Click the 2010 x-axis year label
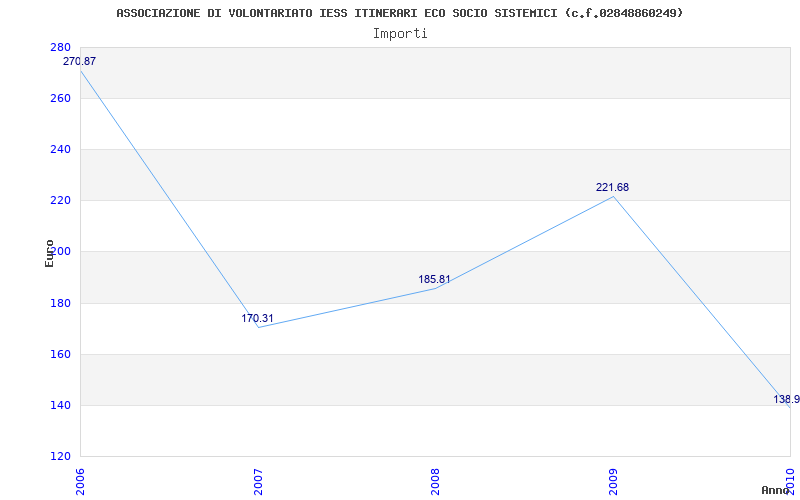Viewport: 800px width, 500px height. coord(790,482)
